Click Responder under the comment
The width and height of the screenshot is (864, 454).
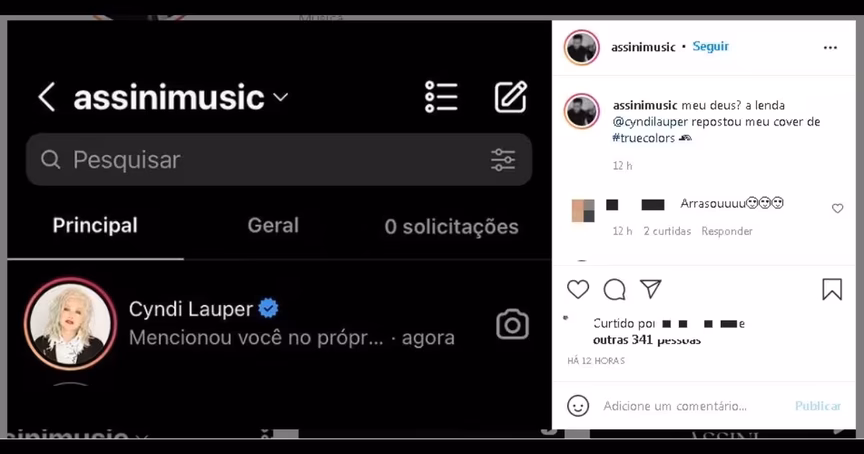tap(727, 231)
